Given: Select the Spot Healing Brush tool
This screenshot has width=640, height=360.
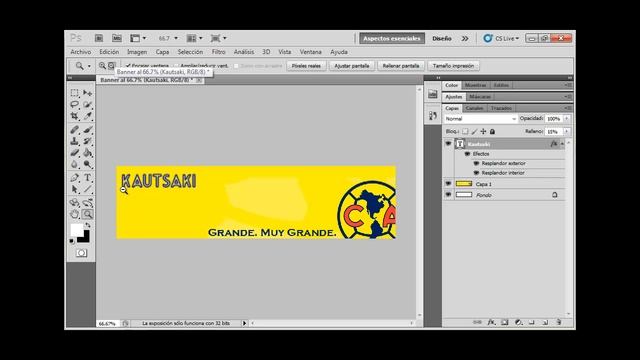Looking at the screenshot, I should tap(75, 130).
